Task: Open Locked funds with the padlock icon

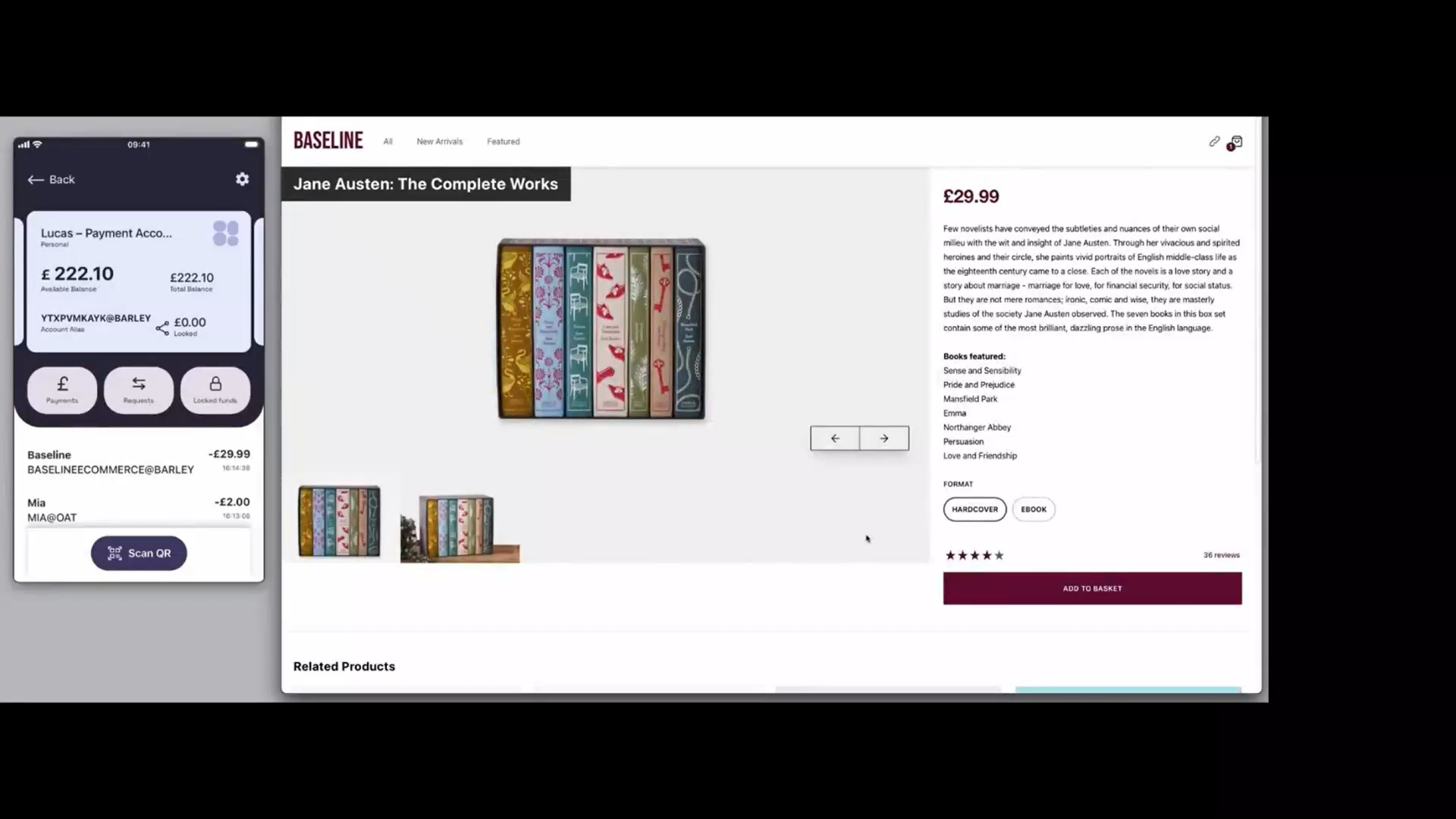Action: 215,390
